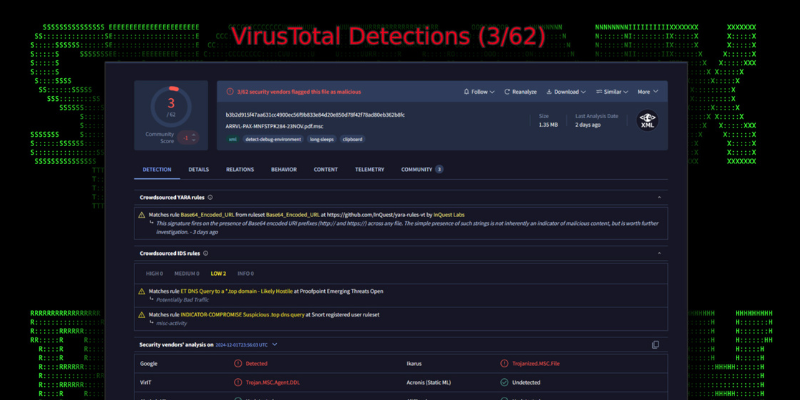The image size is (800, 400).
Task: Click the long-sleeps tag
Action: point(322,139)
